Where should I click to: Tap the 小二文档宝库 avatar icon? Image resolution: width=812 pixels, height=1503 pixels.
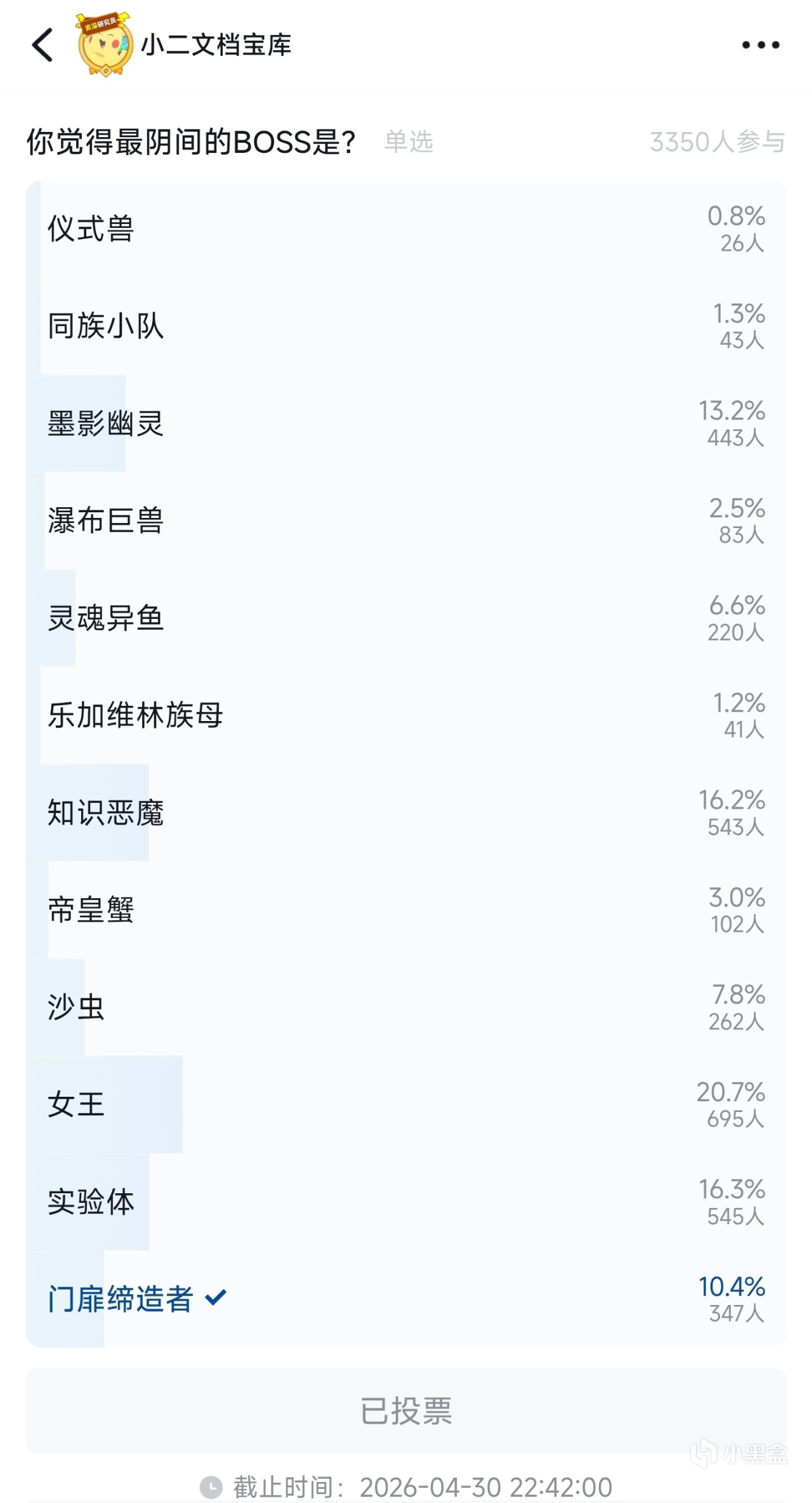[x=105, y=44]
